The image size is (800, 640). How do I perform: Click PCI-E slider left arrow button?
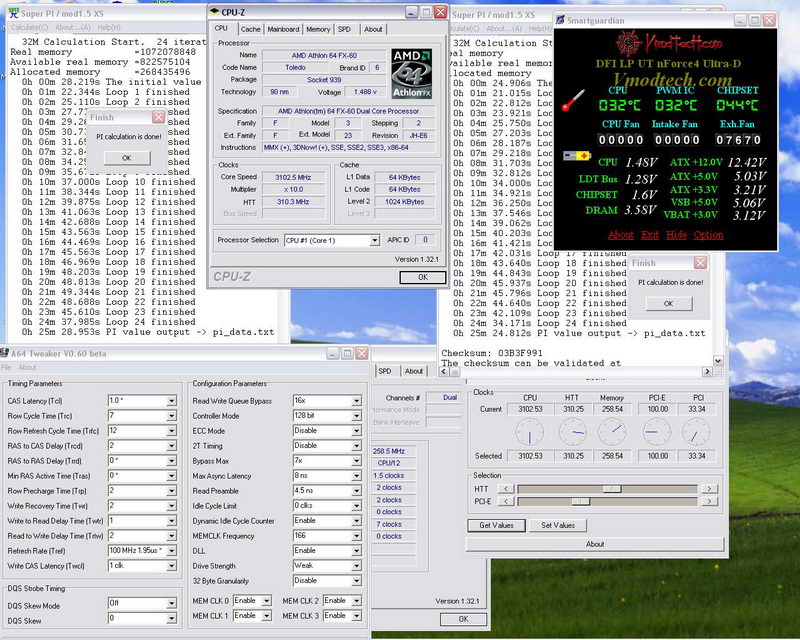coord(506,501)
